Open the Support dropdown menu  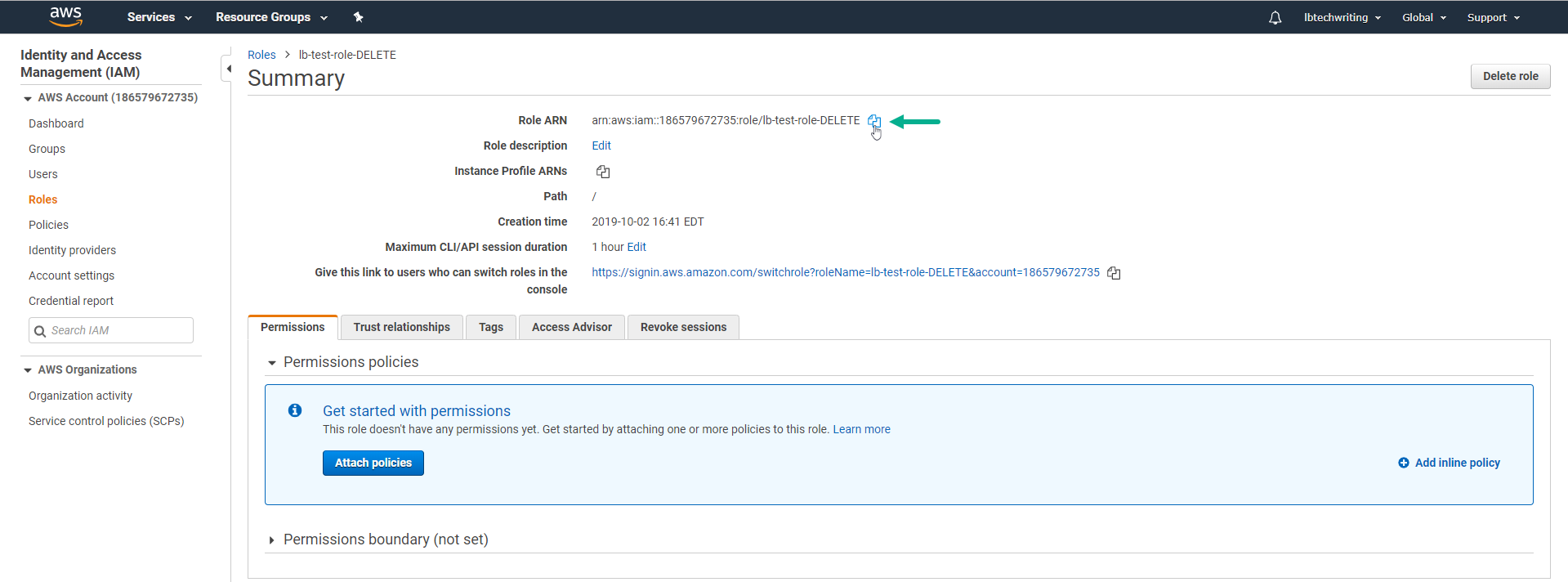[x=1493, y=17]
